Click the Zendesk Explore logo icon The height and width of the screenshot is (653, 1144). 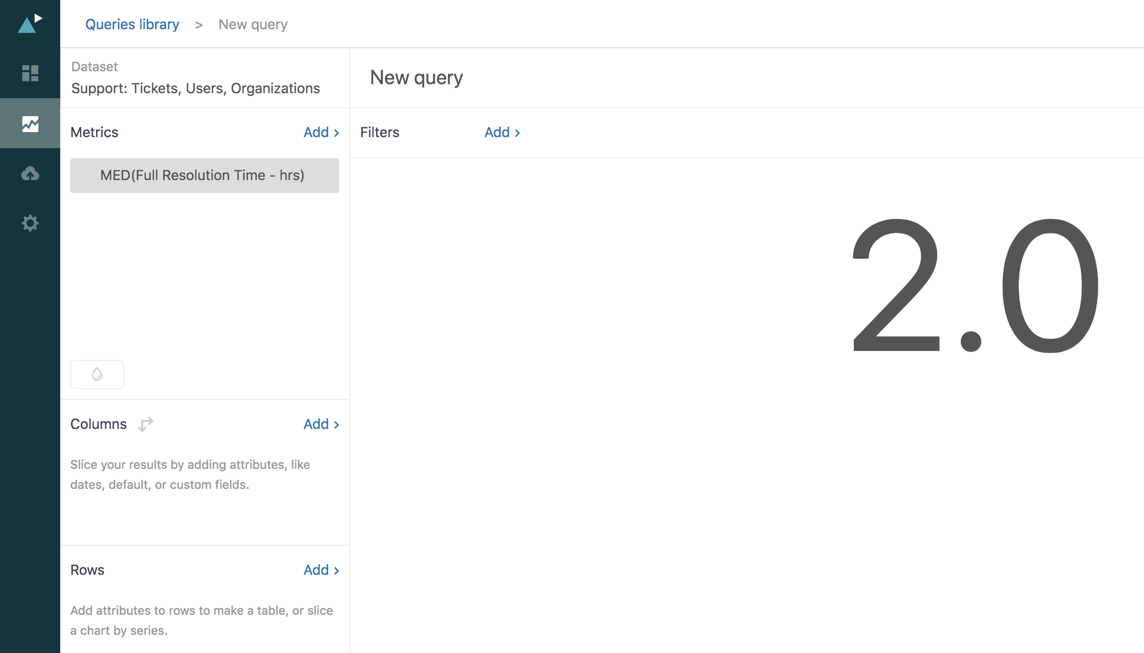(x=30, y=23)
